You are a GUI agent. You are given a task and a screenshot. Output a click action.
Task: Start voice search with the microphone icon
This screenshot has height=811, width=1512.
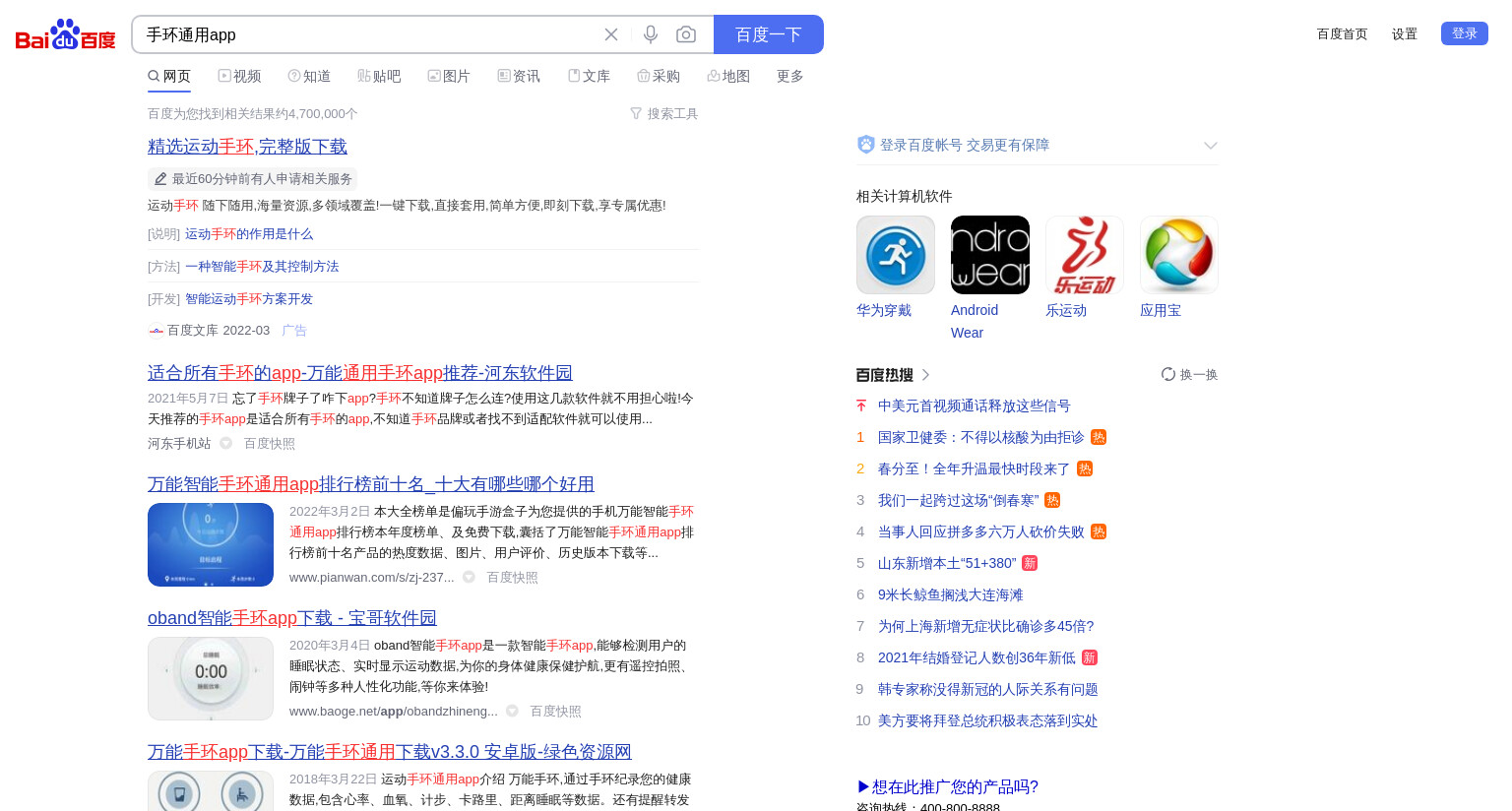tap(651, 34)
